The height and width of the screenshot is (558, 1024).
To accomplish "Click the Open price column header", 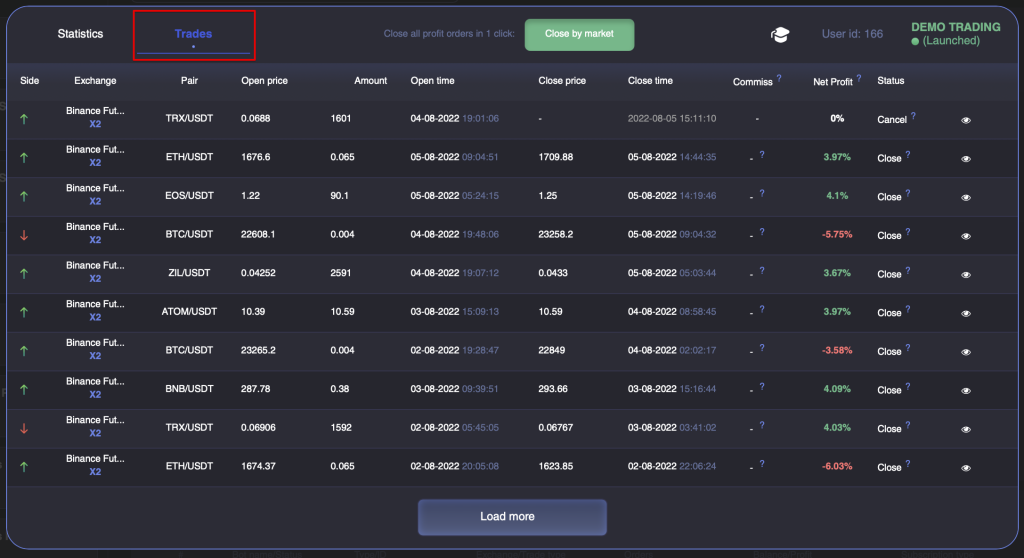I will 264,80.
